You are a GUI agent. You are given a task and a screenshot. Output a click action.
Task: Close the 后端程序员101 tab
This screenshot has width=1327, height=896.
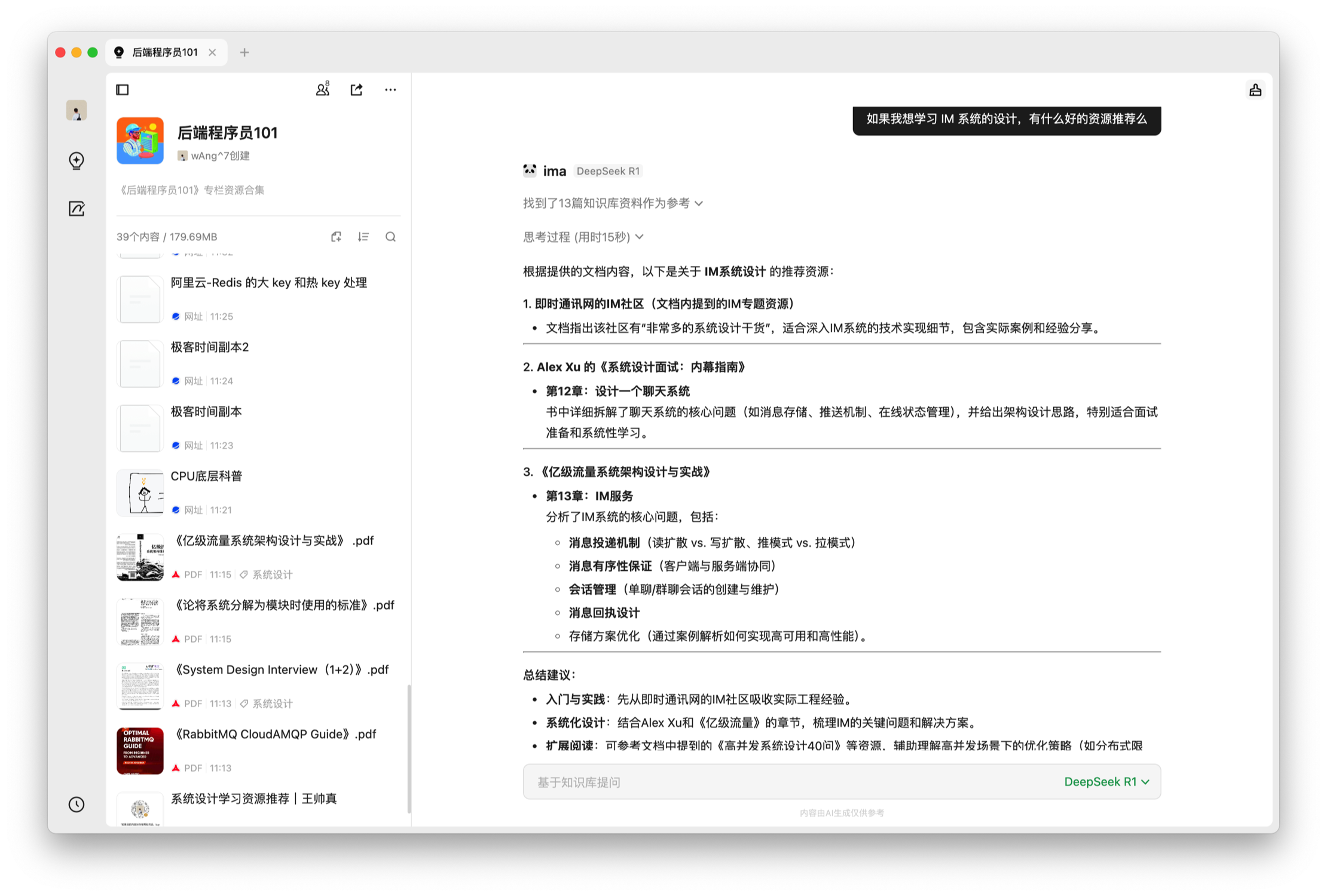point(212,53)
